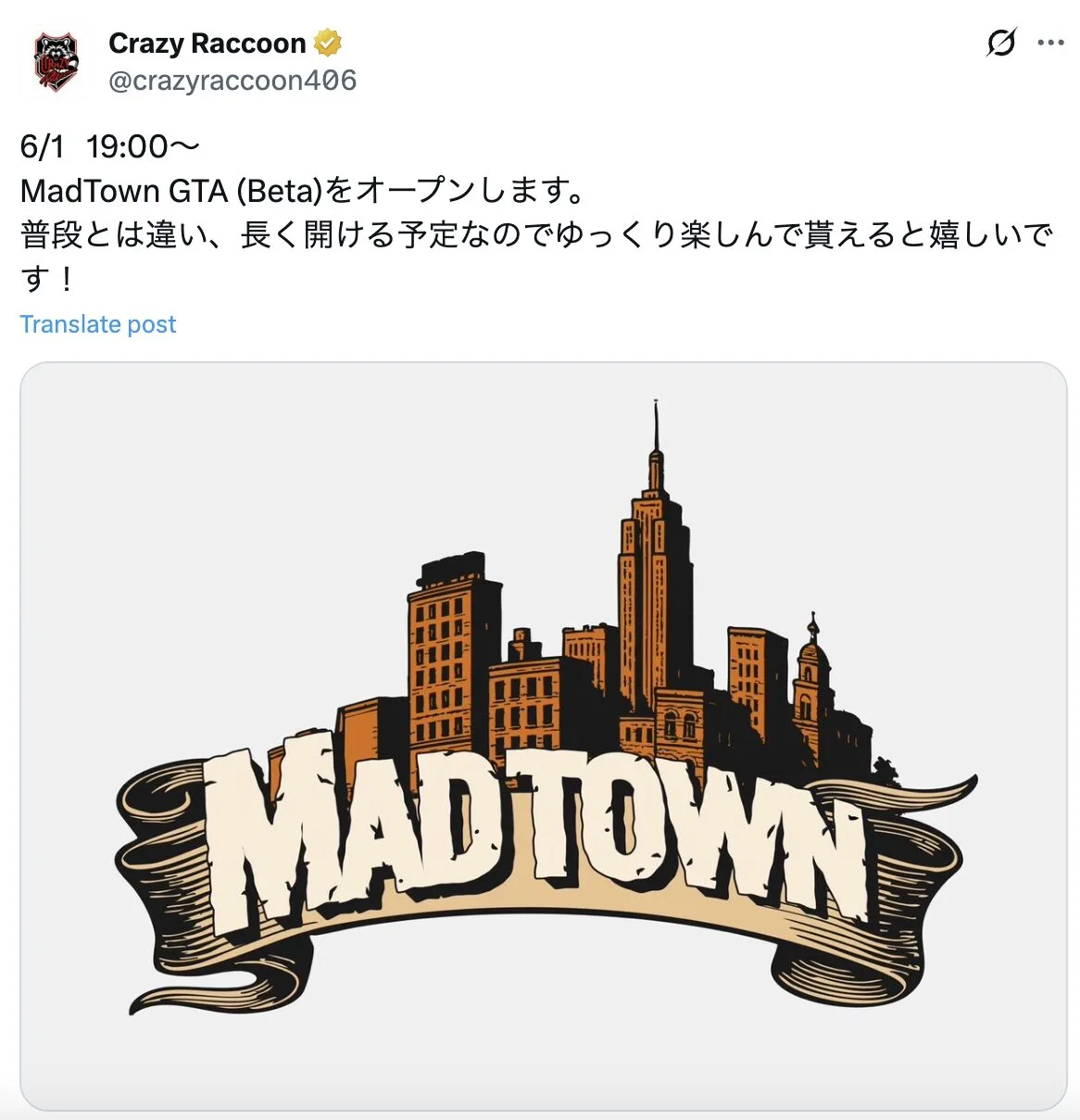This screenshot has height=1120, width=1080.
Task: Open the three-dot more options menu
Action: tap(1050, 43)
